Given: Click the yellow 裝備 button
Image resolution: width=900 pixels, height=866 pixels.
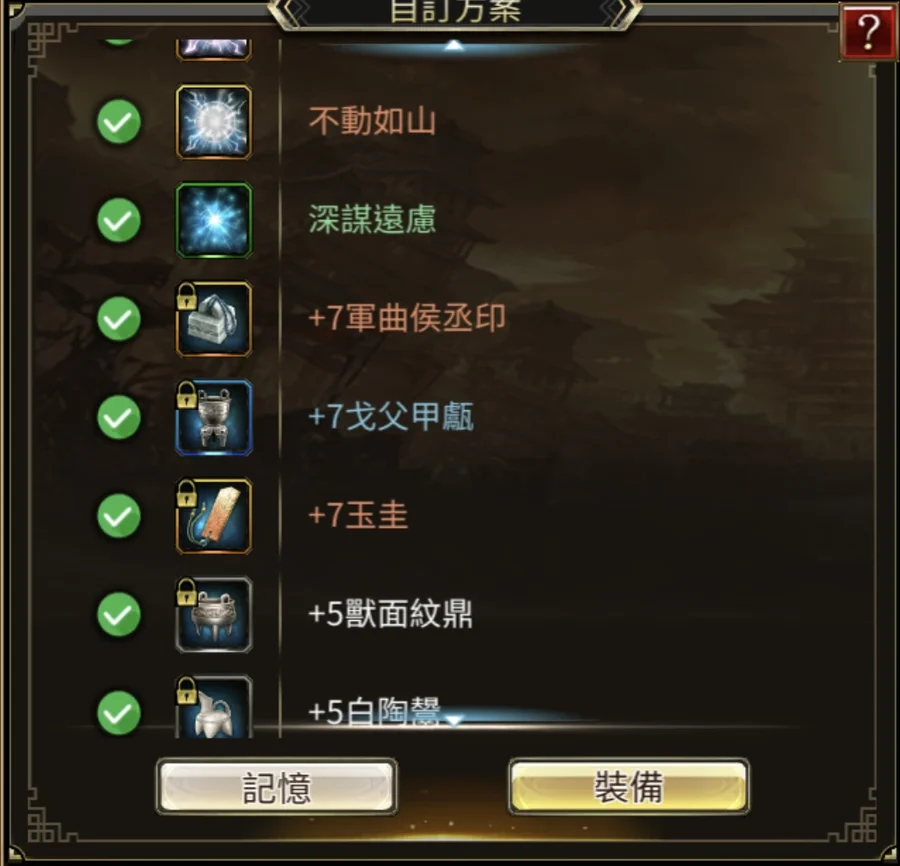Looking at the screenshot, I should pos(629,787).
